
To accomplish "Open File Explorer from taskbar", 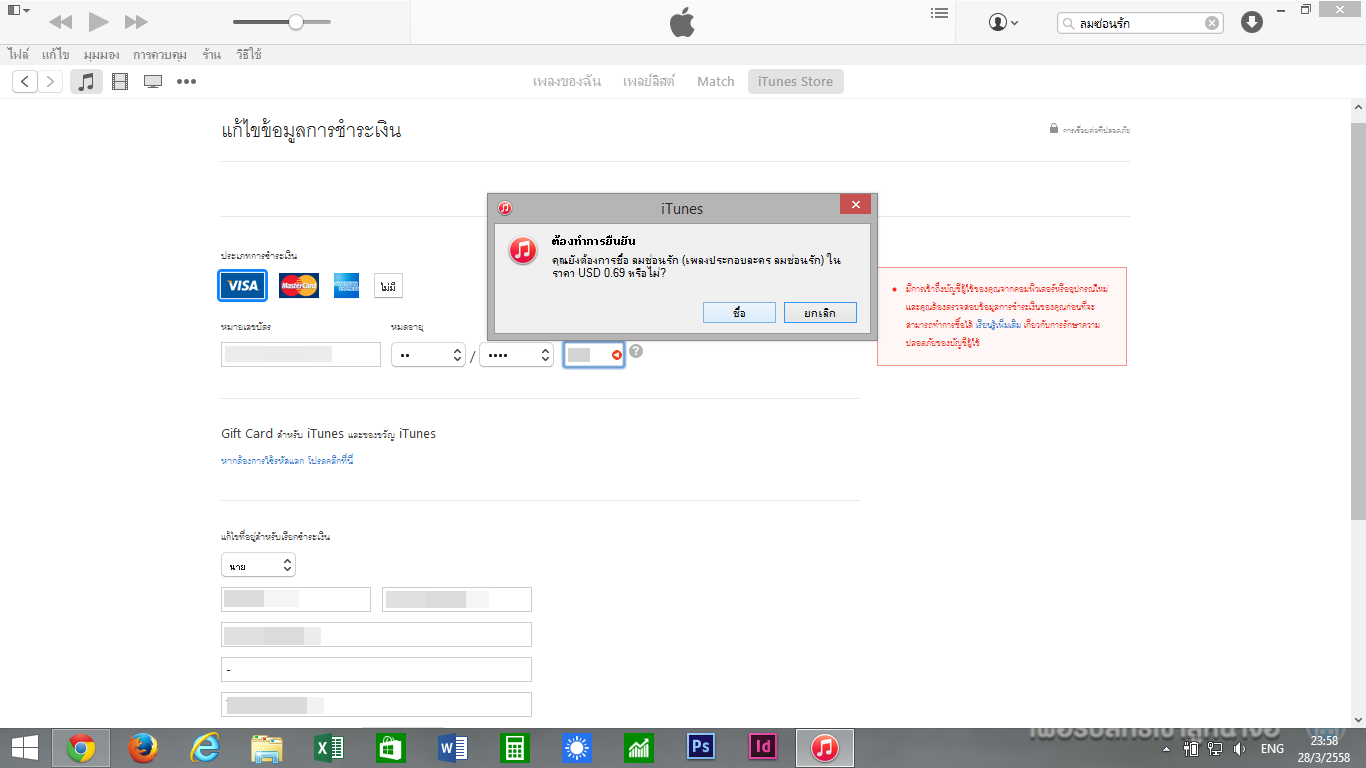I will 266,747.
